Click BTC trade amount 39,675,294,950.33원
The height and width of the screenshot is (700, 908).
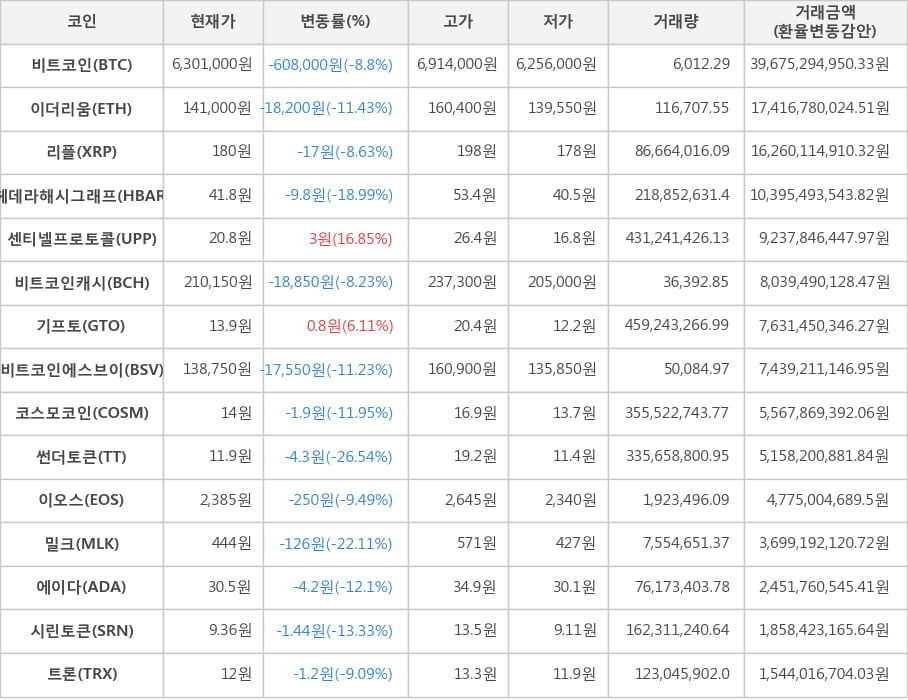tap(819, 64)
